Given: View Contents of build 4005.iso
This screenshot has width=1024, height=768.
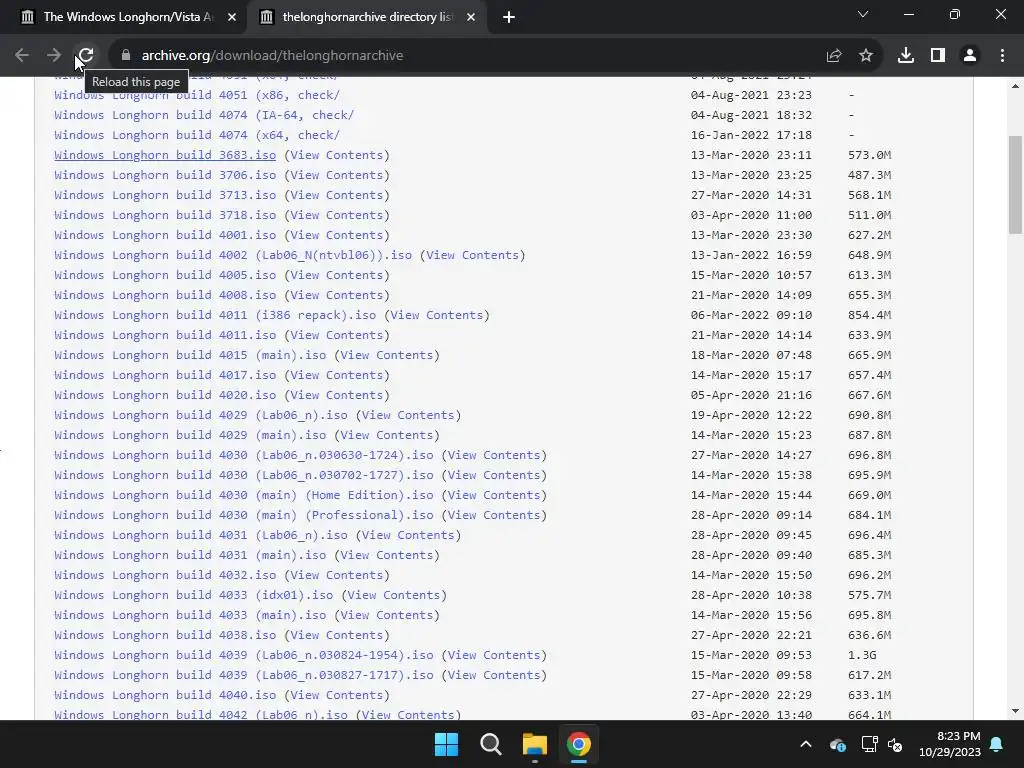Looking at the screenshot, I should (x=336, y=276).
